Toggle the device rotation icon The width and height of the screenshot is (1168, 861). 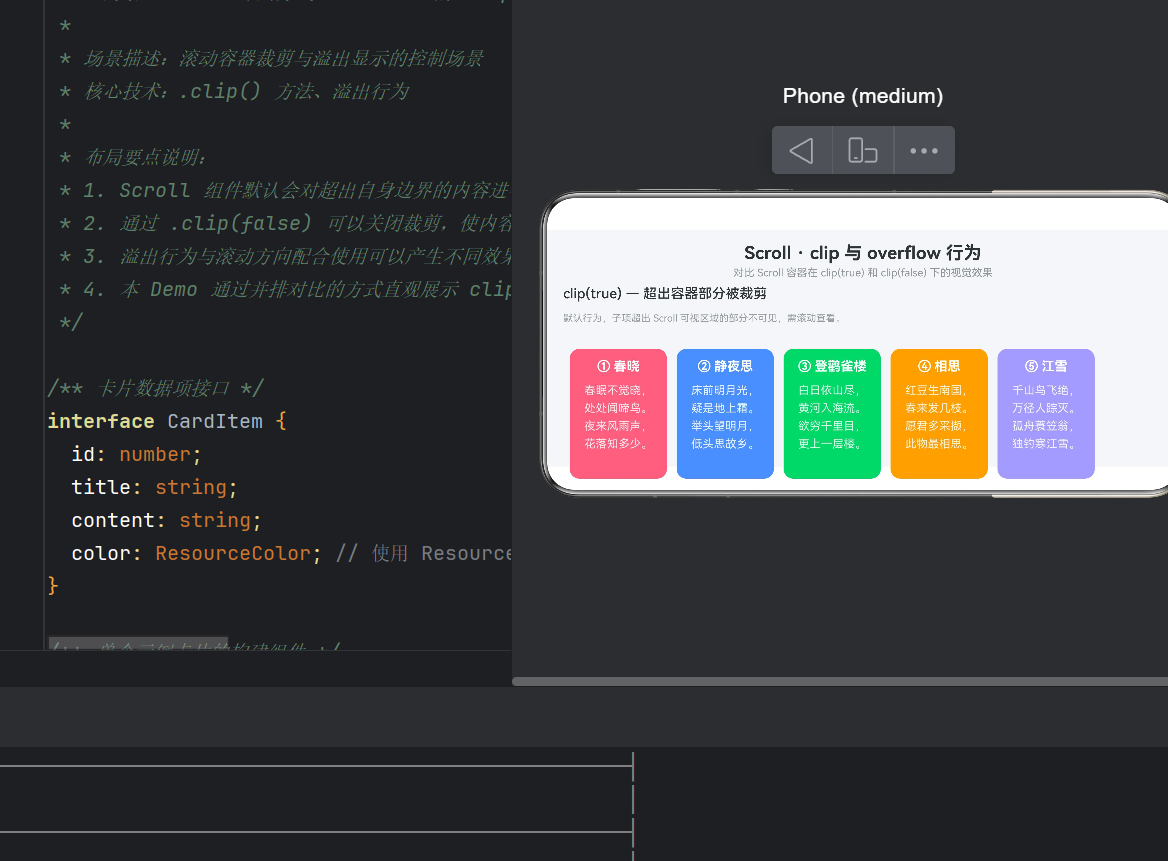tap(863, 150)
